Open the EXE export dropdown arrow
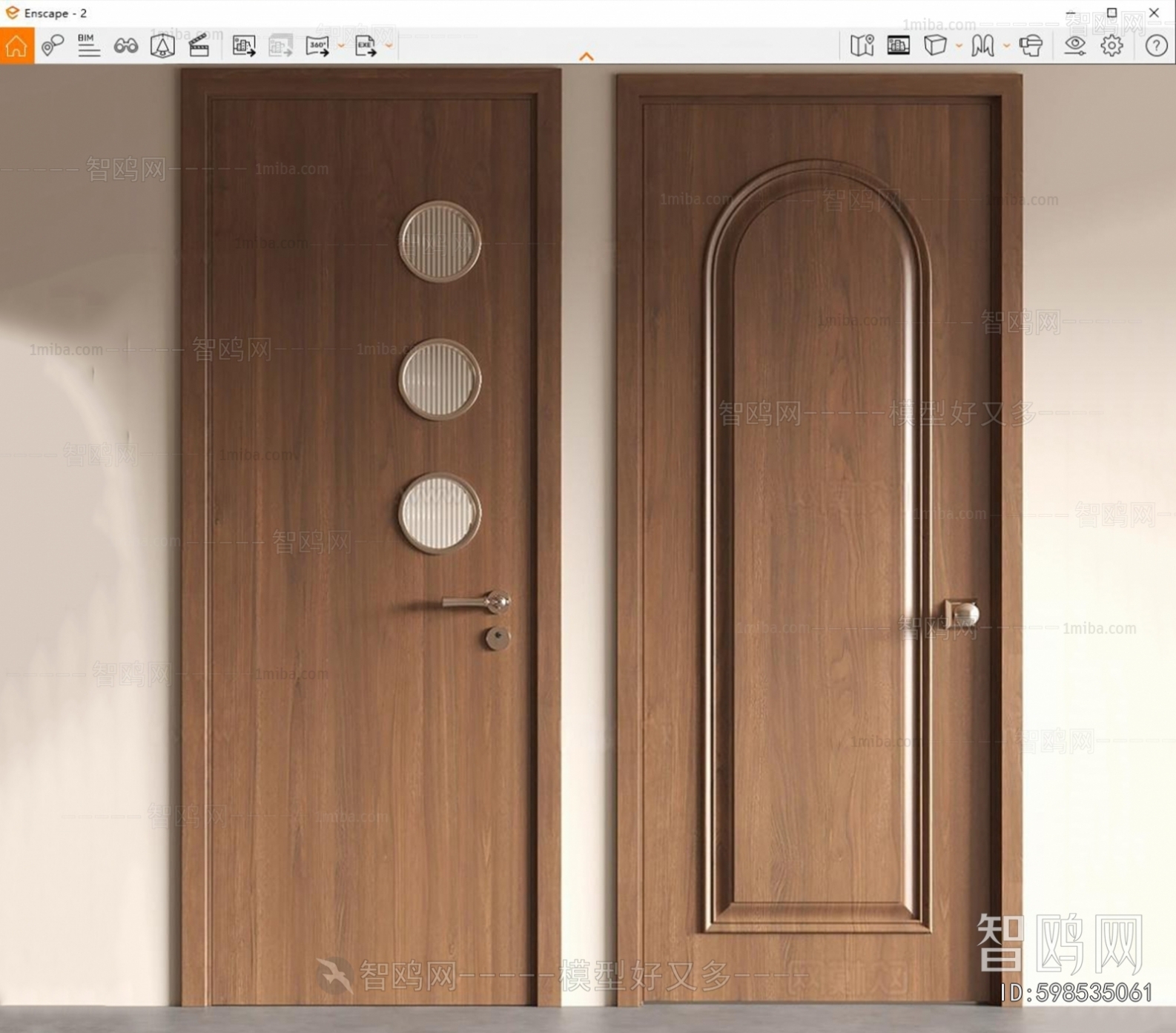 [x=389, y=46]
